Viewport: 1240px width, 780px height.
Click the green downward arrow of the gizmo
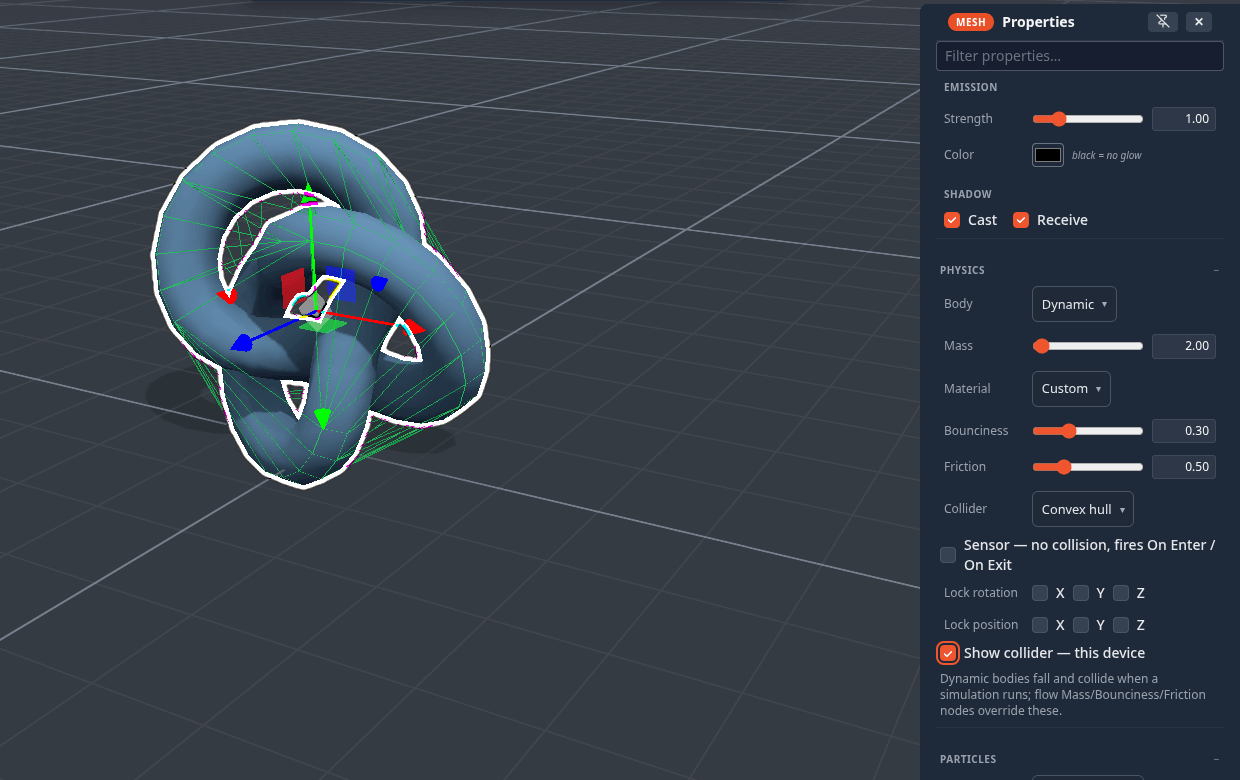tap(322, 417)
